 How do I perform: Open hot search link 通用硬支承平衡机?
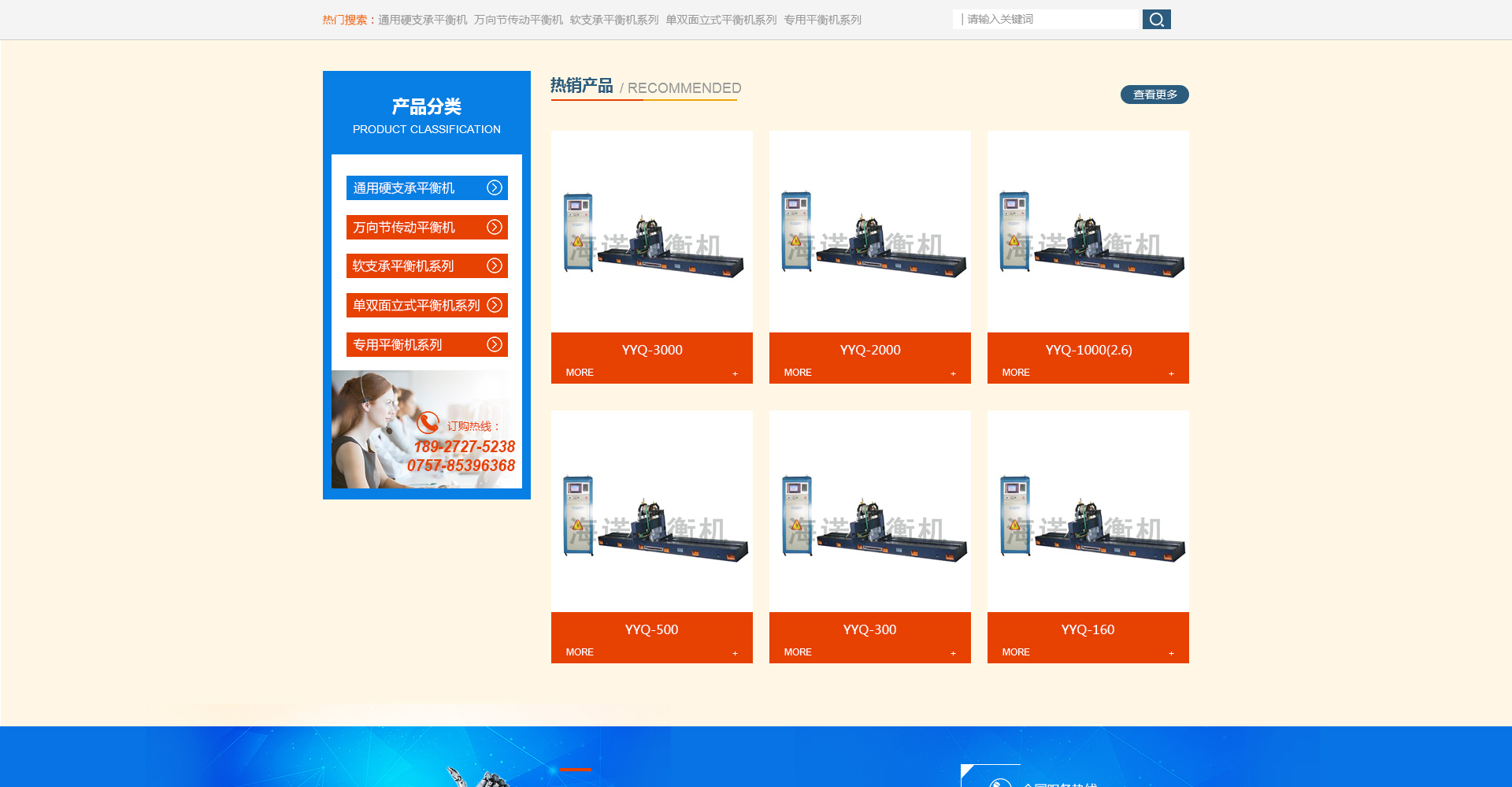tap(422, 20)
